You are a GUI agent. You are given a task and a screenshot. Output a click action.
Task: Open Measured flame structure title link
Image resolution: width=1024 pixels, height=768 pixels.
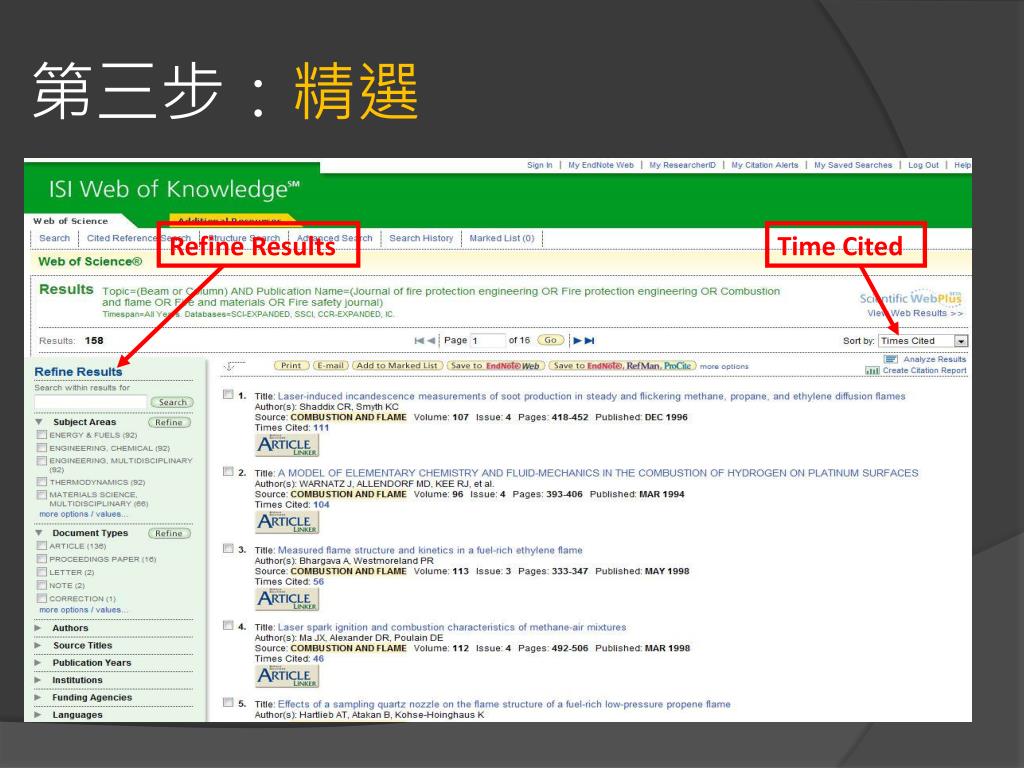point(430,550)
